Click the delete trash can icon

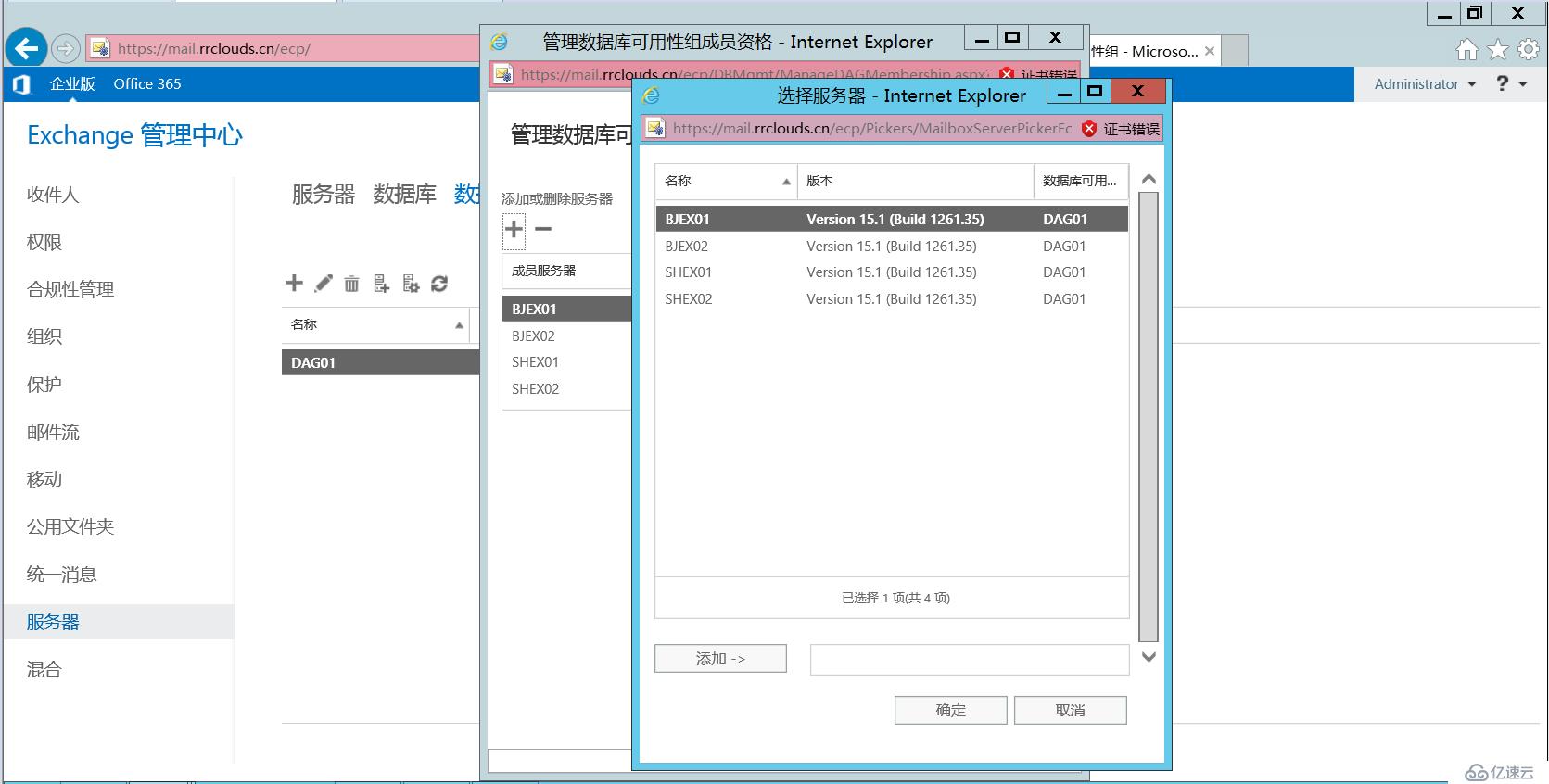pyautogui.click(x=351, y=284)
